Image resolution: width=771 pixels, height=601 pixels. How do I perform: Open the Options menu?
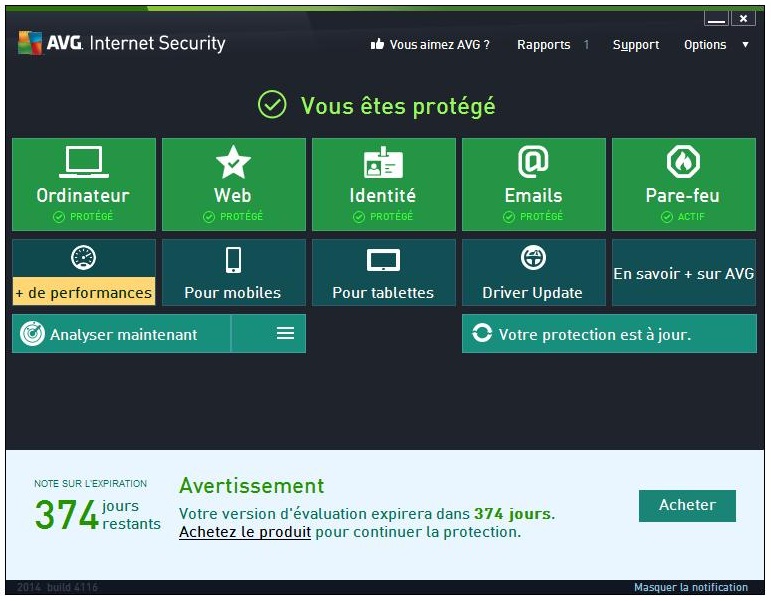[x=705, y=45]
